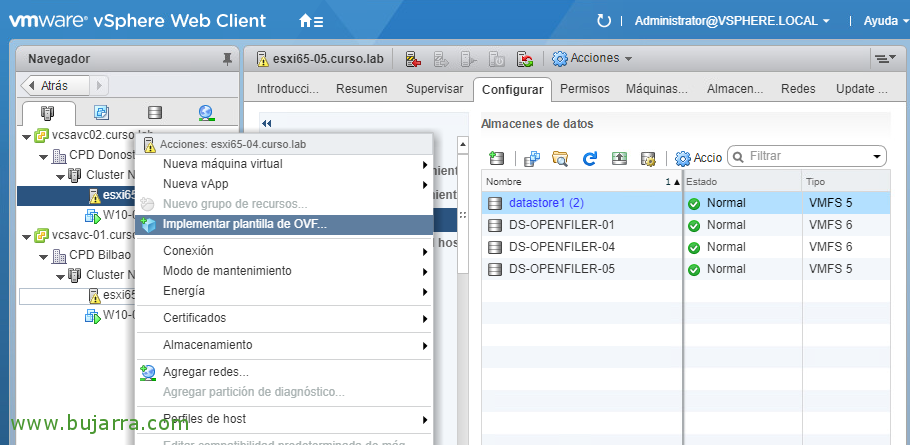The image size is (910, 445).
Task: Click the green status icon for DS-OPENFILER-04
Action: 694,248
